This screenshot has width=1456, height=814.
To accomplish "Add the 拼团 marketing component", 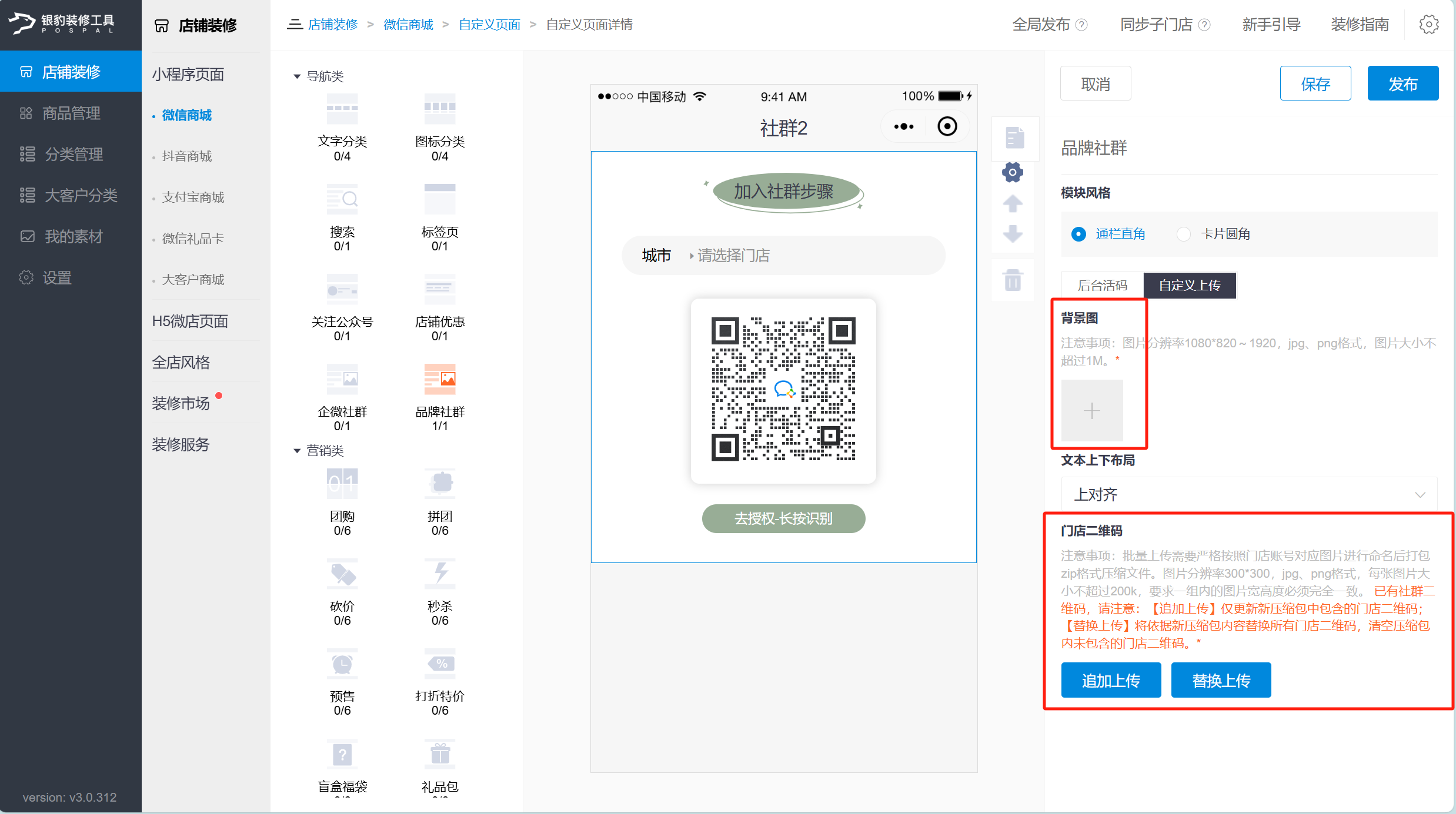I will click(440, 483).
